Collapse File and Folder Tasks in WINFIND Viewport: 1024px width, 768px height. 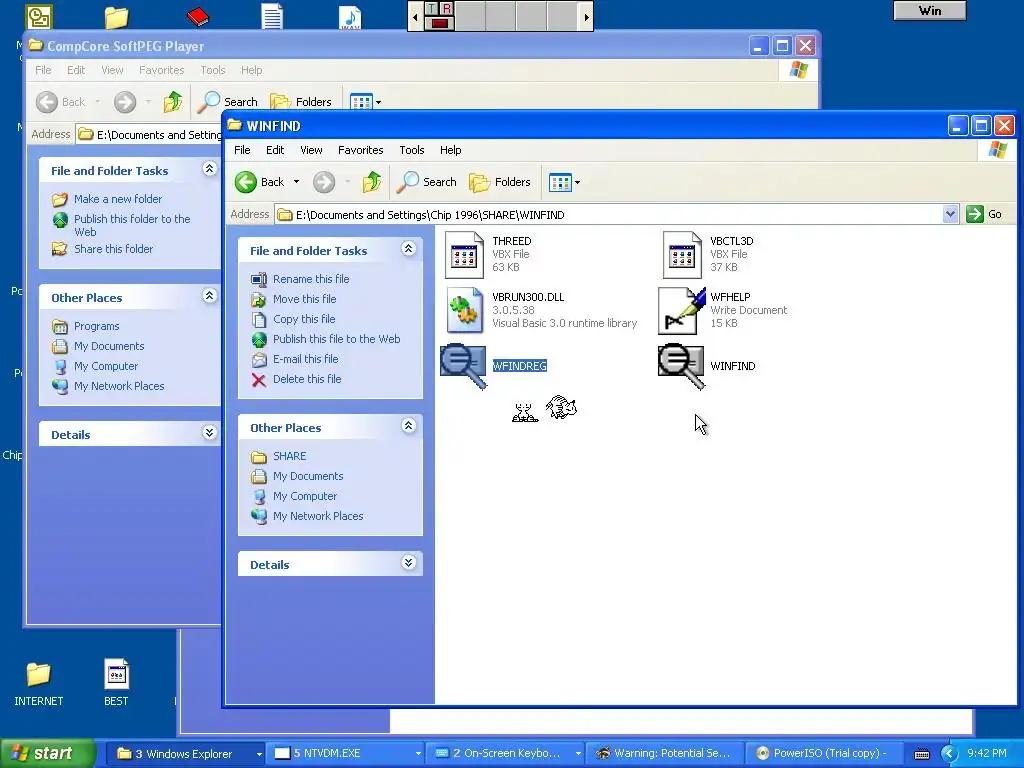point(408,249)
